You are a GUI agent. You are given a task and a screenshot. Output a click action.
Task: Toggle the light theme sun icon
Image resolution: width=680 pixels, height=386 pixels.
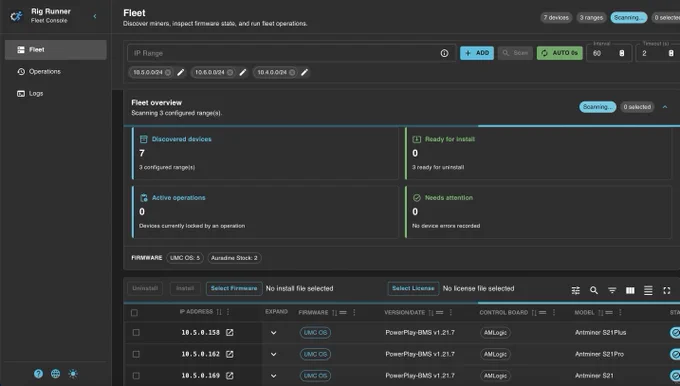(73, 373)
